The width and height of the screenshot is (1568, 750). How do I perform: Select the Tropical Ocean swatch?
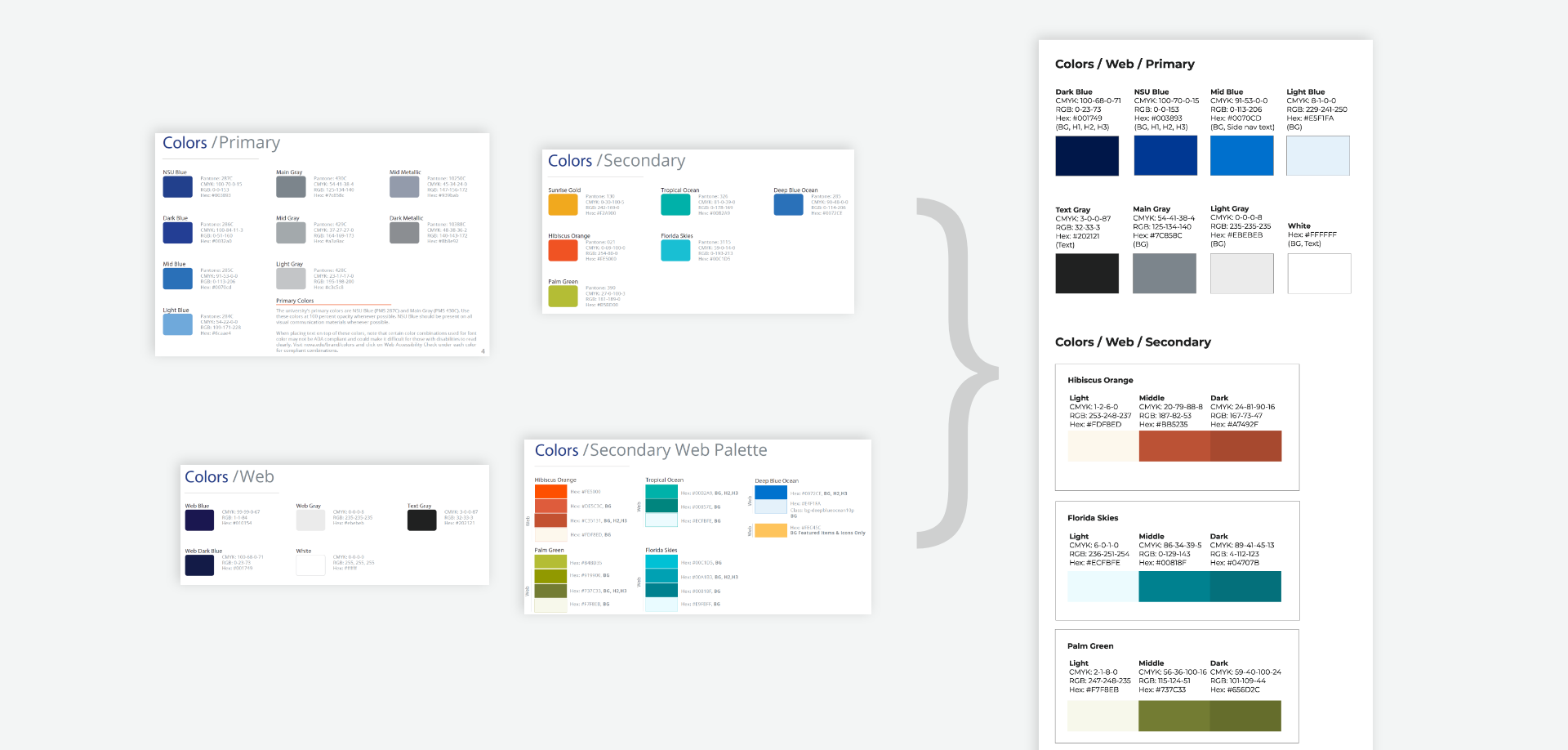(x=675, y=204)
